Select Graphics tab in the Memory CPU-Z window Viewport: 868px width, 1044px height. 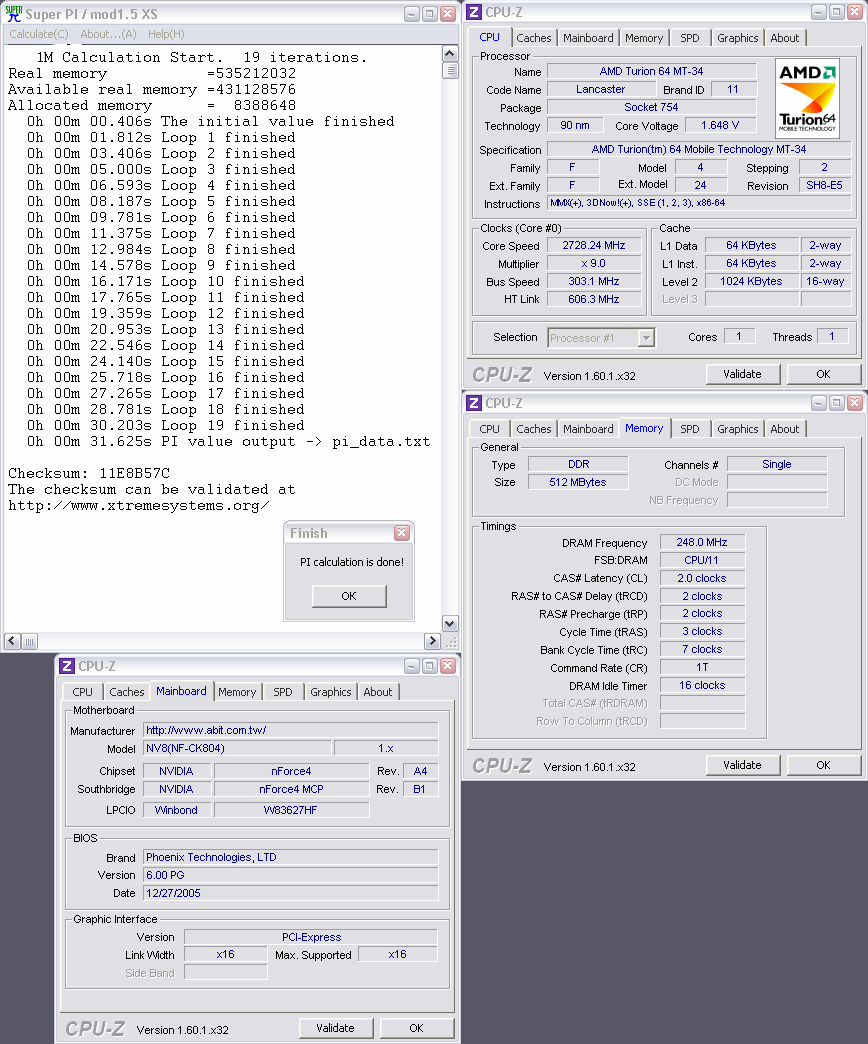click(737, 429)
